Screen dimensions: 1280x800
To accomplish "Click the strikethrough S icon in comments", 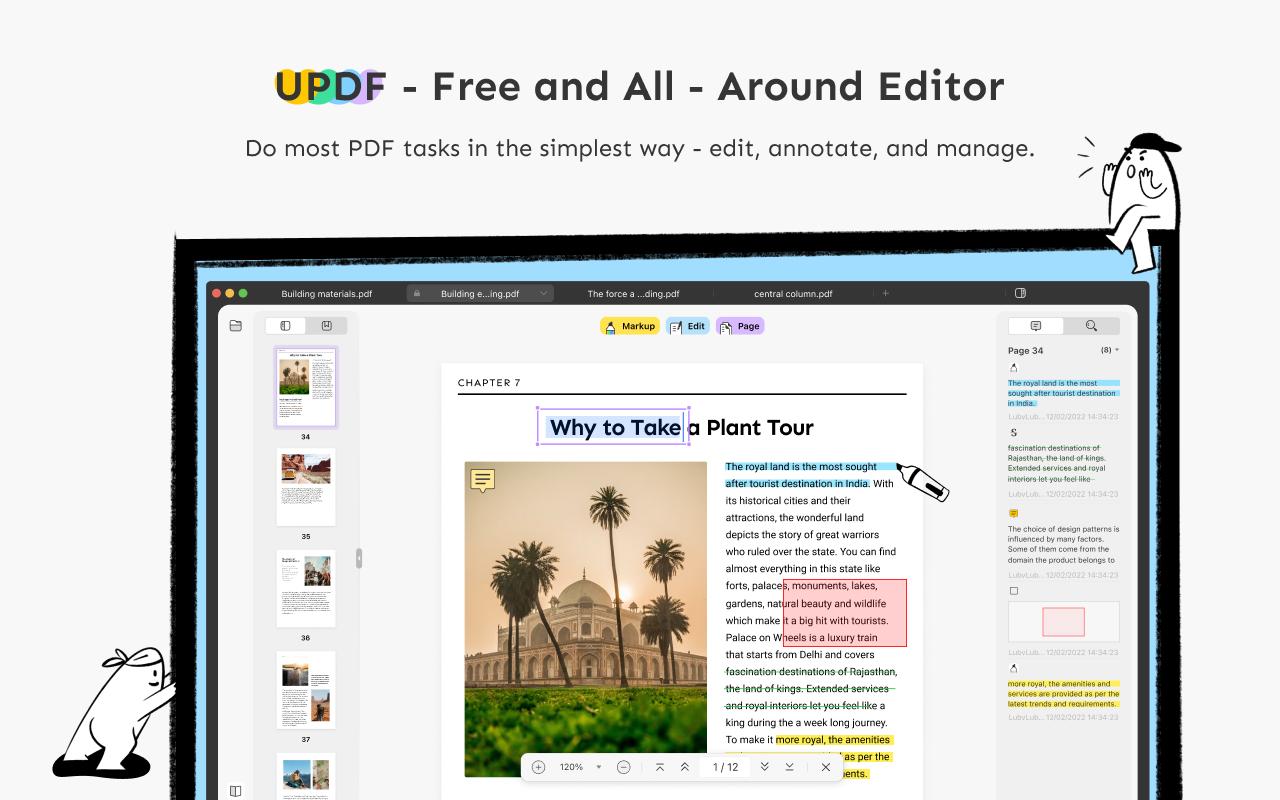I will (1013, 433).
